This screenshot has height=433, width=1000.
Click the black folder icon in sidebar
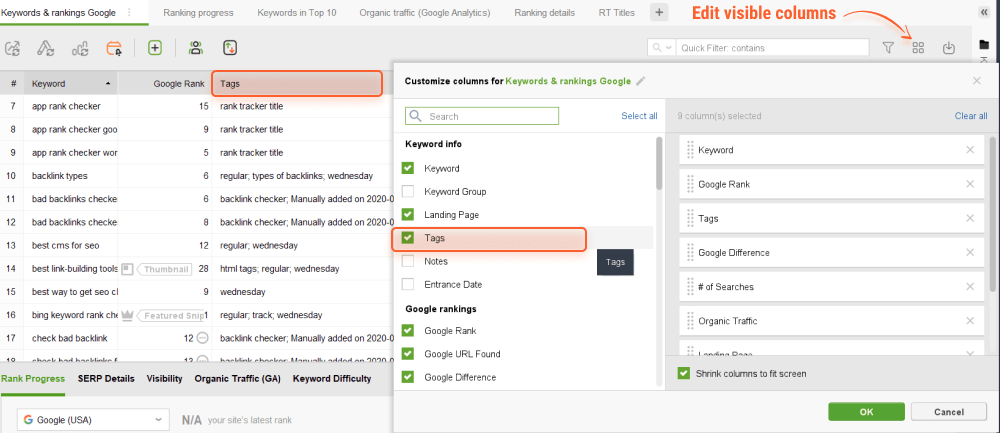coord(984,45)
